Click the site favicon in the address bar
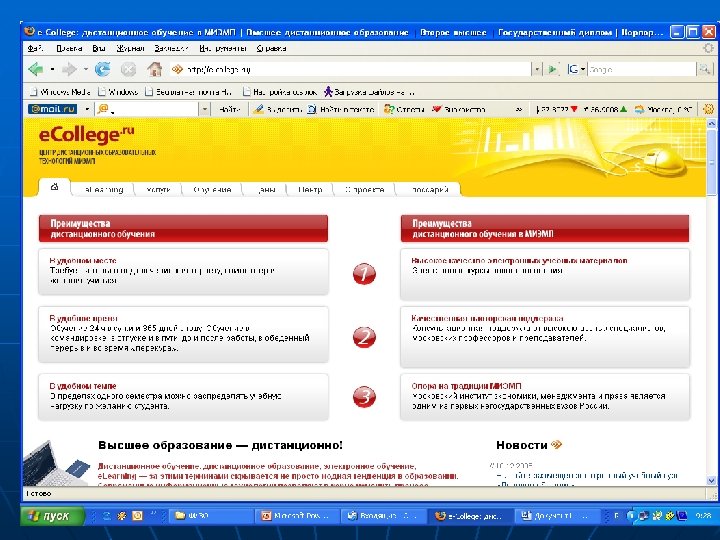The height and width of the screenshot is (540, 720). tap(177, 69)
